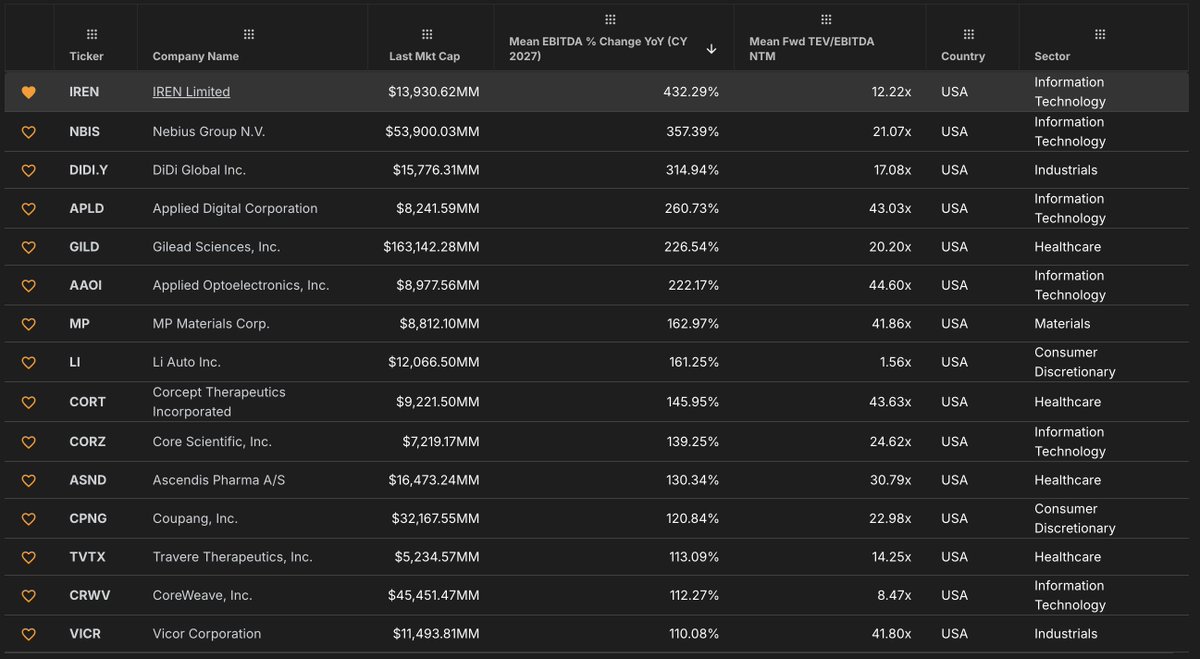Select the NBIS ticker cell
Viewport: 1200px width, 659px height.
84,132
